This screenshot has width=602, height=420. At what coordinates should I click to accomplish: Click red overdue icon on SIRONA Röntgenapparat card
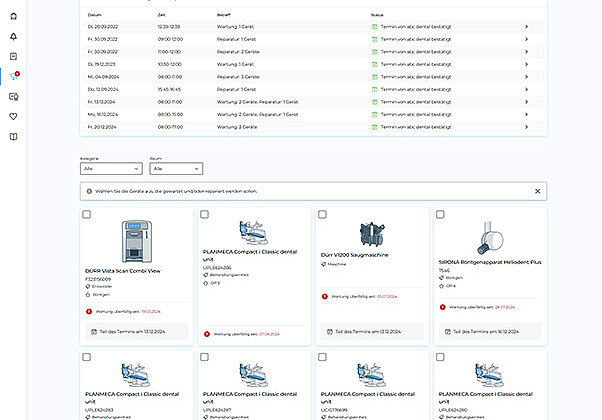[443, 307]
